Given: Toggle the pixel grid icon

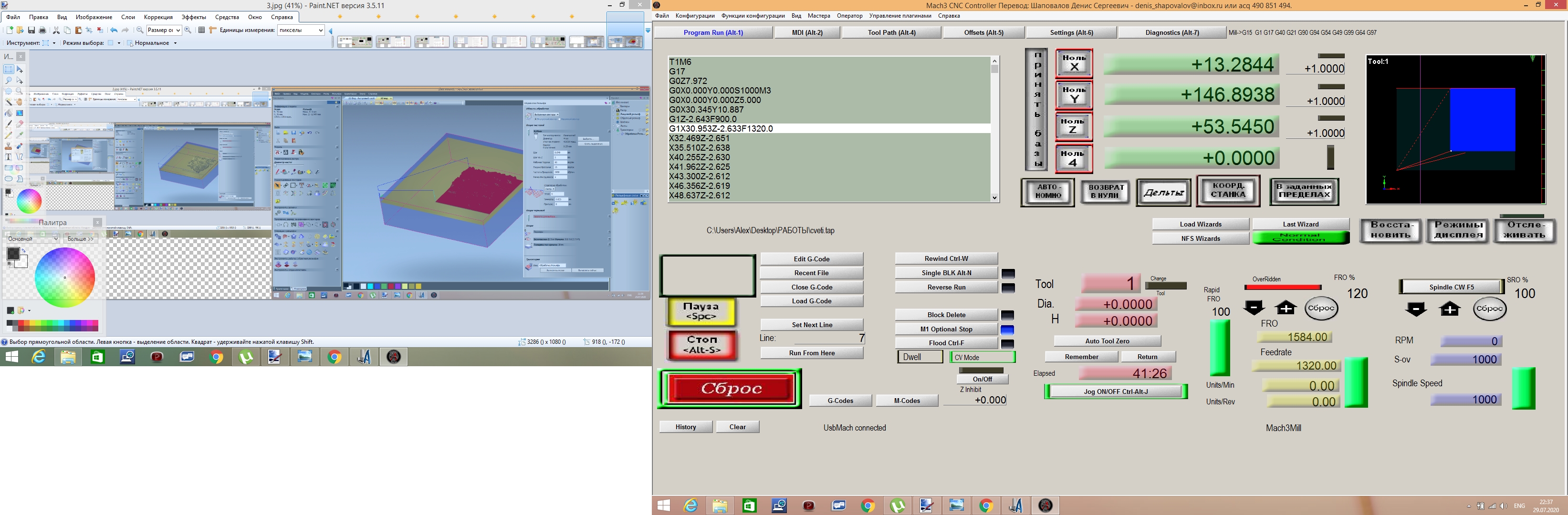Looking at the screenshot, I should pyautogui.click(x=201, y=30).
